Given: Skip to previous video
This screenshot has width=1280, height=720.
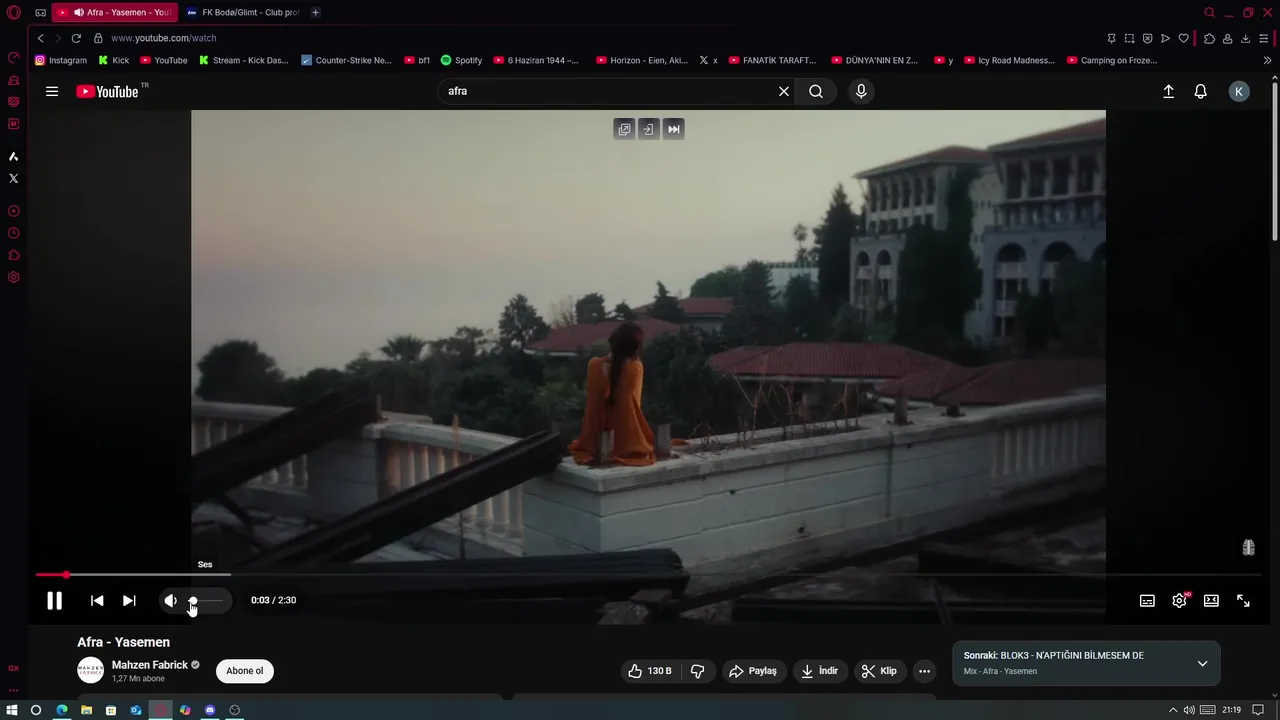Looking at the screenshot, I should tap(97, 600).
